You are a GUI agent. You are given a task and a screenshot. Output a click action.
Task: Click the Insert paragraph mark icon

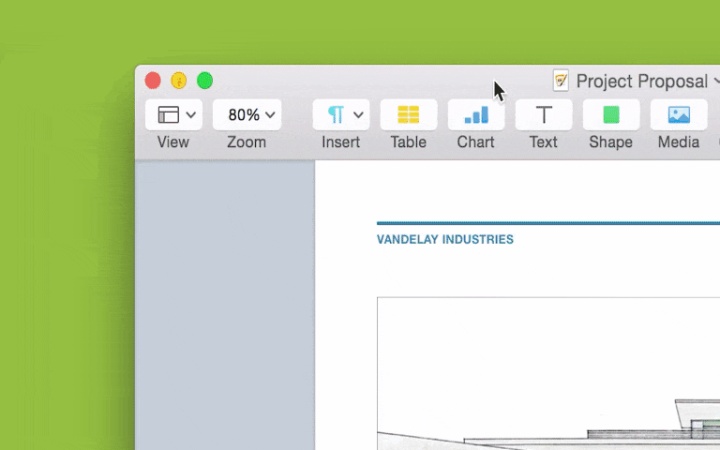336,115
